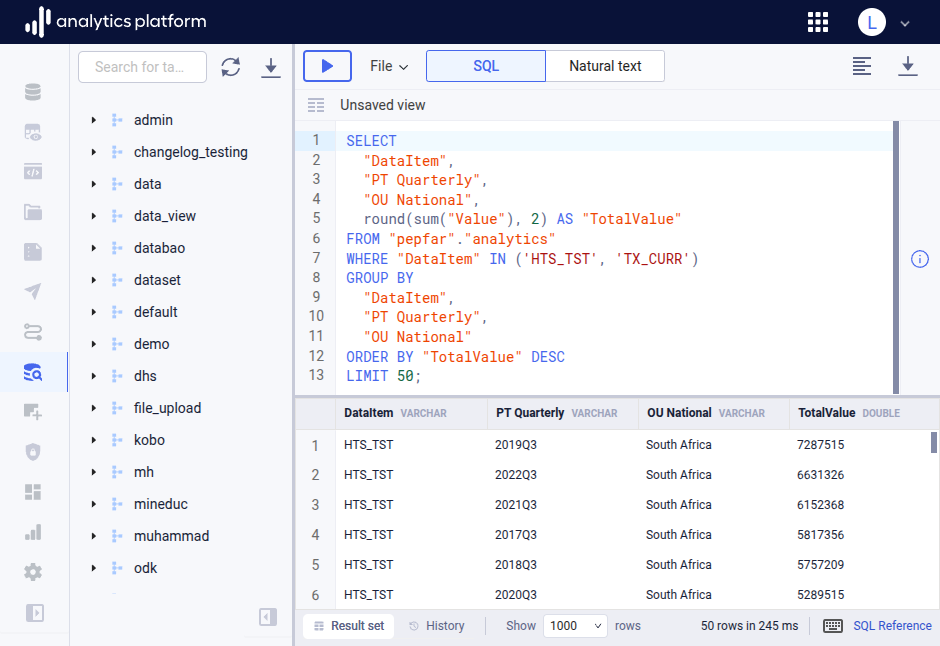Click the 5289515 value cell

click(820, 594)
